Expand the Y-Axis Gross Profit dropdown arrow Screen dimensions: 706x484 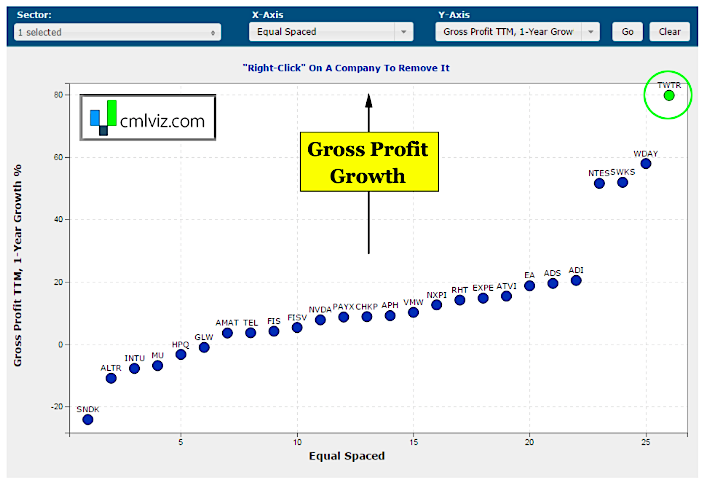pos(590,32)
